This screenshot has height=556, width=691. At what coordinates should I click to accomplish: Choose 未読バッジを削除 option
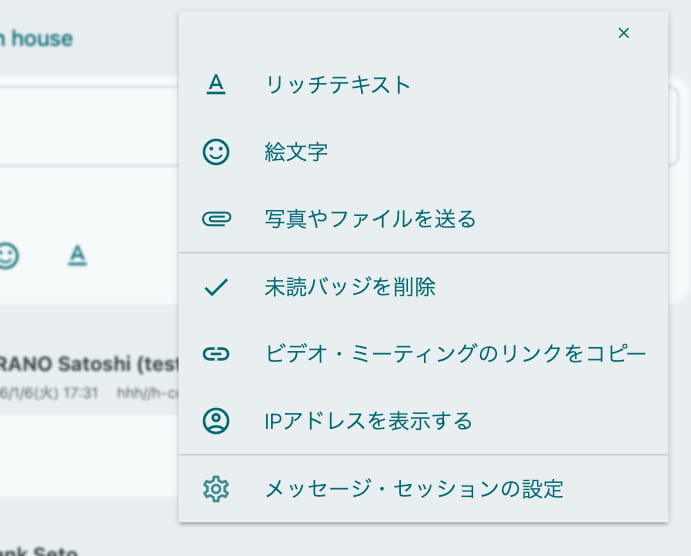pyautogui.click(x=350, y=287)
